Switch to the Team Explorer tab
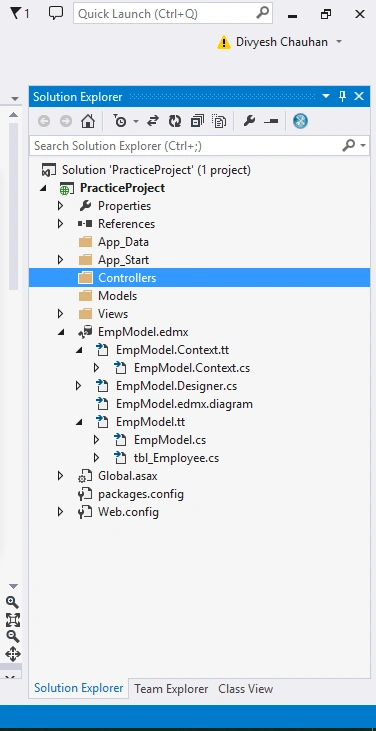Image resolution: width=376 pixels, height=731 pixels. point(171,689)
